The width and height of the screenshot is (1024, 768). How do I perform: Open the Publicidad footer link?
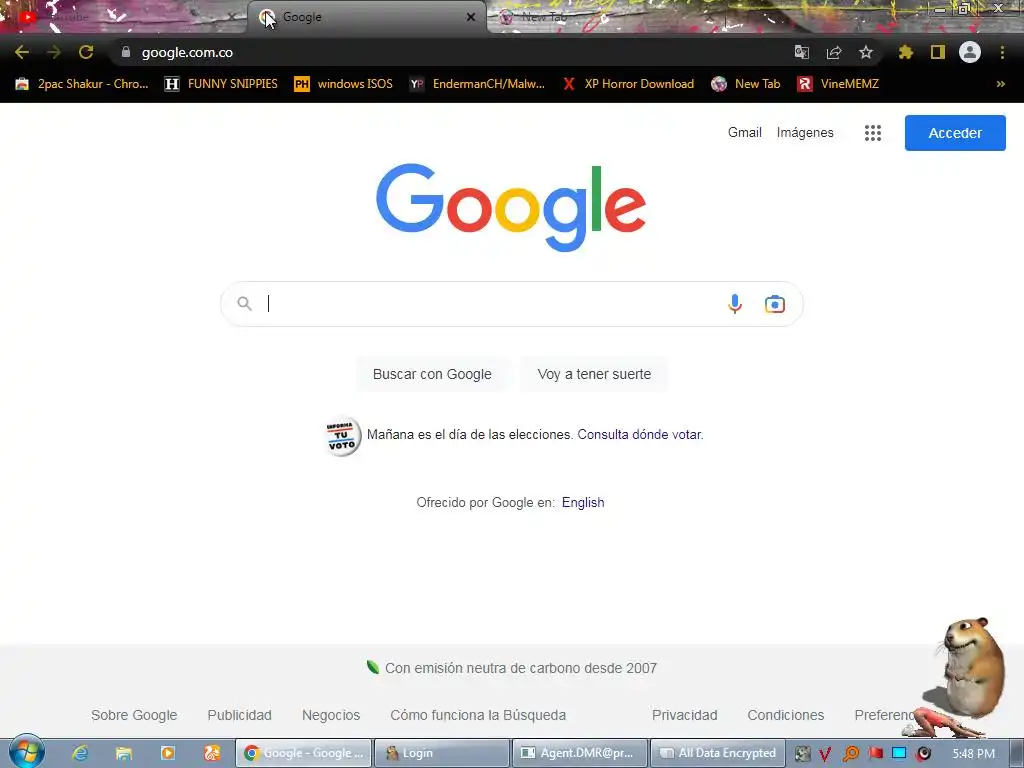coord(239,715)
